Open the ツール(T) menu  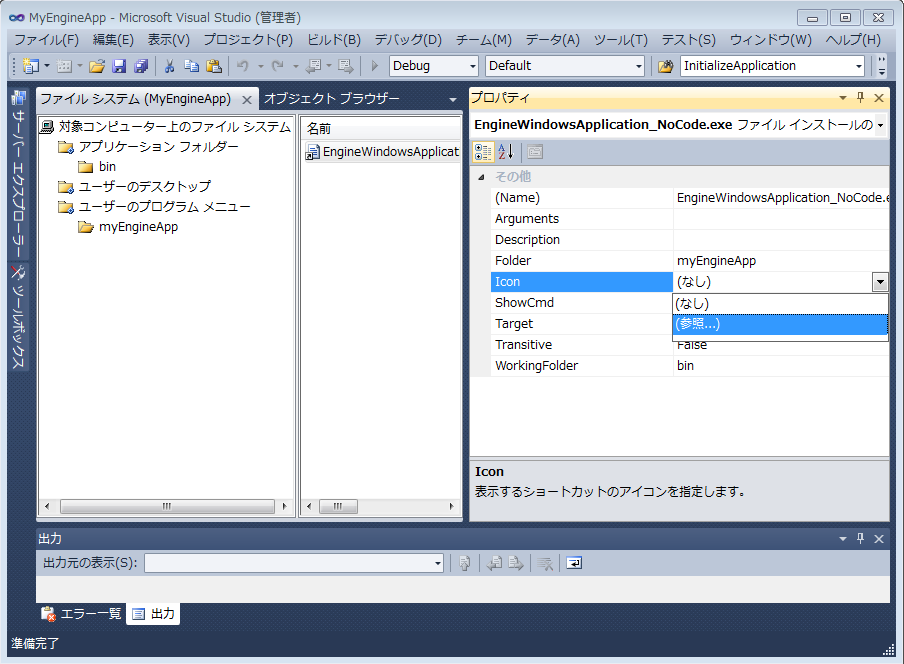tap(620, 40)
